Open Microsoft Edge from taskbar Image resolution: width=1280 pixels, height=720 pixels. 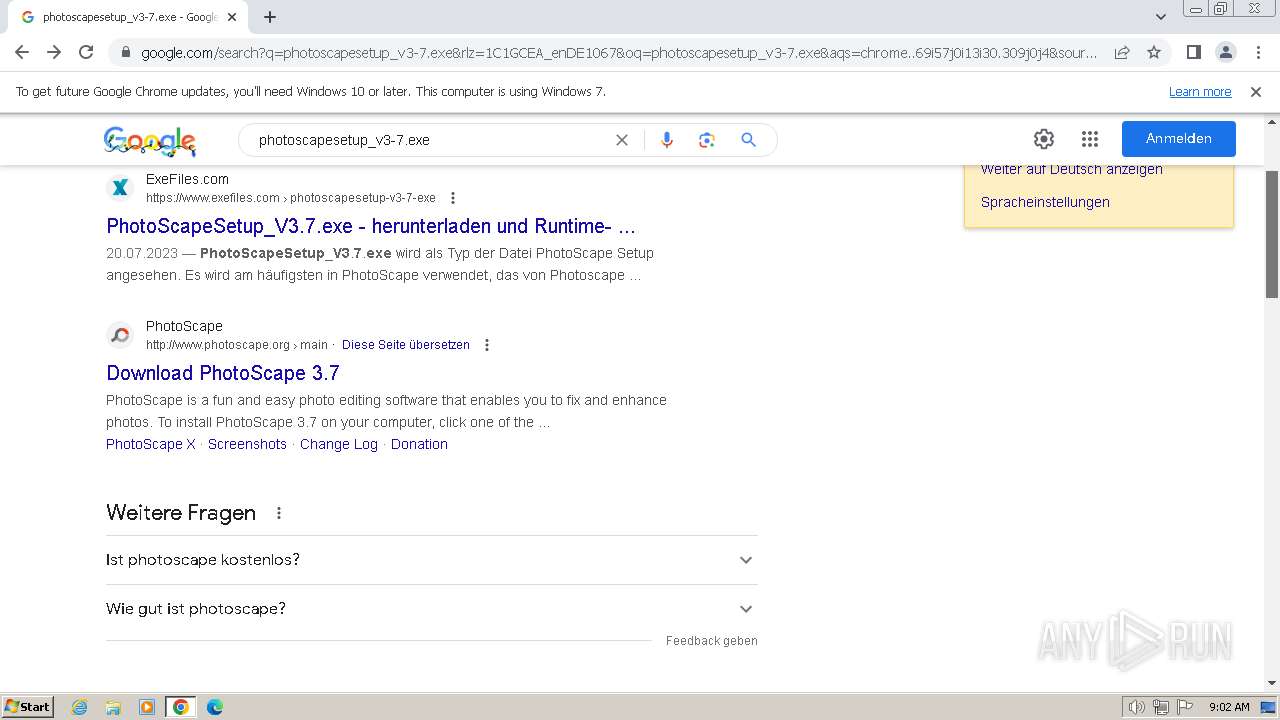215,707
